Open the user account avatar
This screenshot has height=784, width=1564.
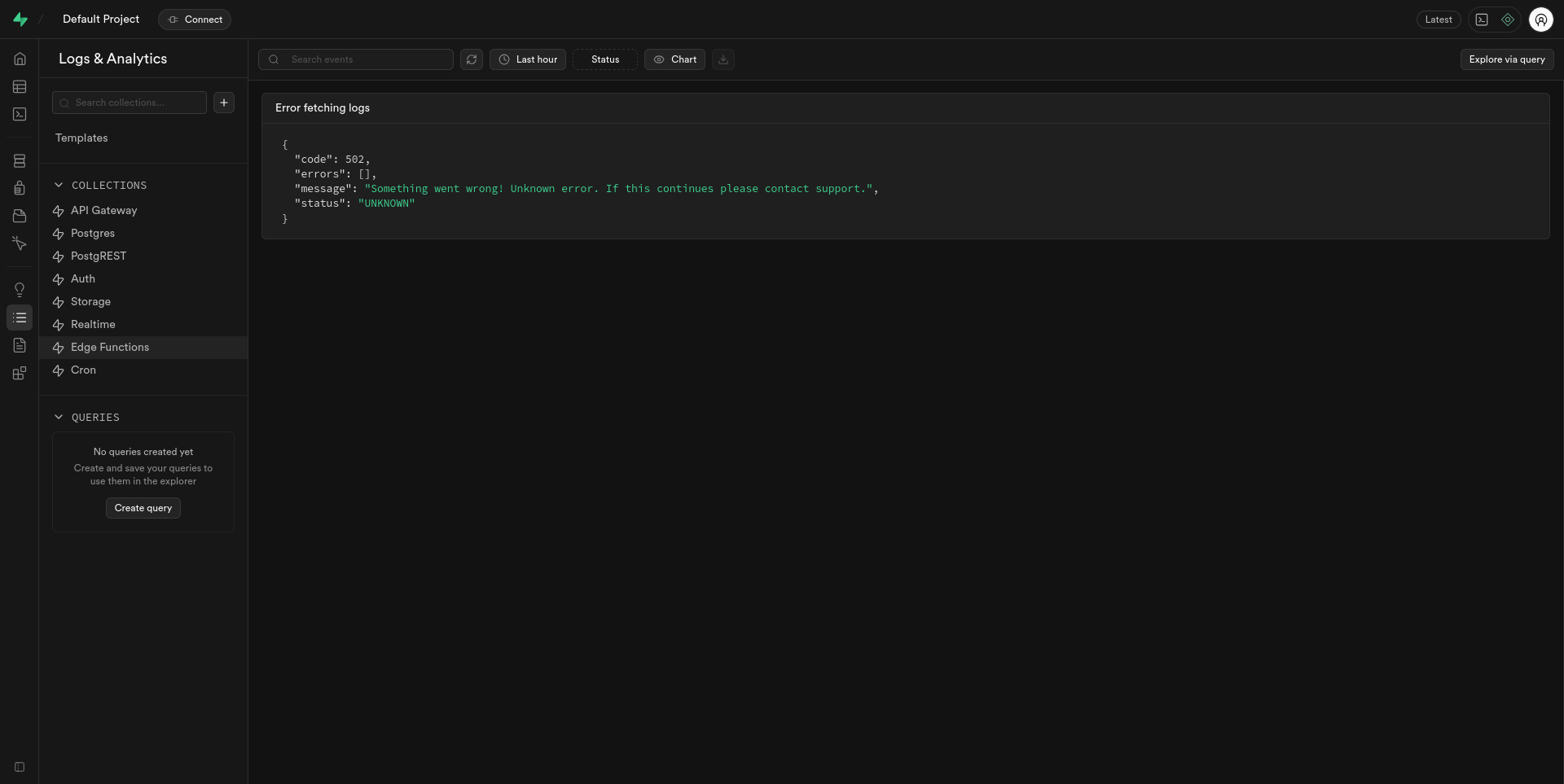pyautogui.click(x=1541, y=20)
